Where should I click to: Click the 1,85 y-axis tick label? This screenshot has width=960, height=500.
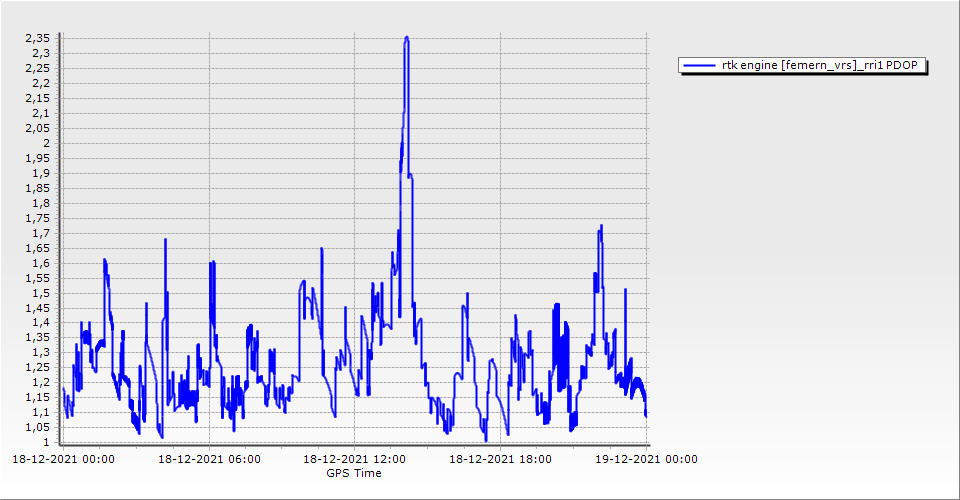[36, 188]
